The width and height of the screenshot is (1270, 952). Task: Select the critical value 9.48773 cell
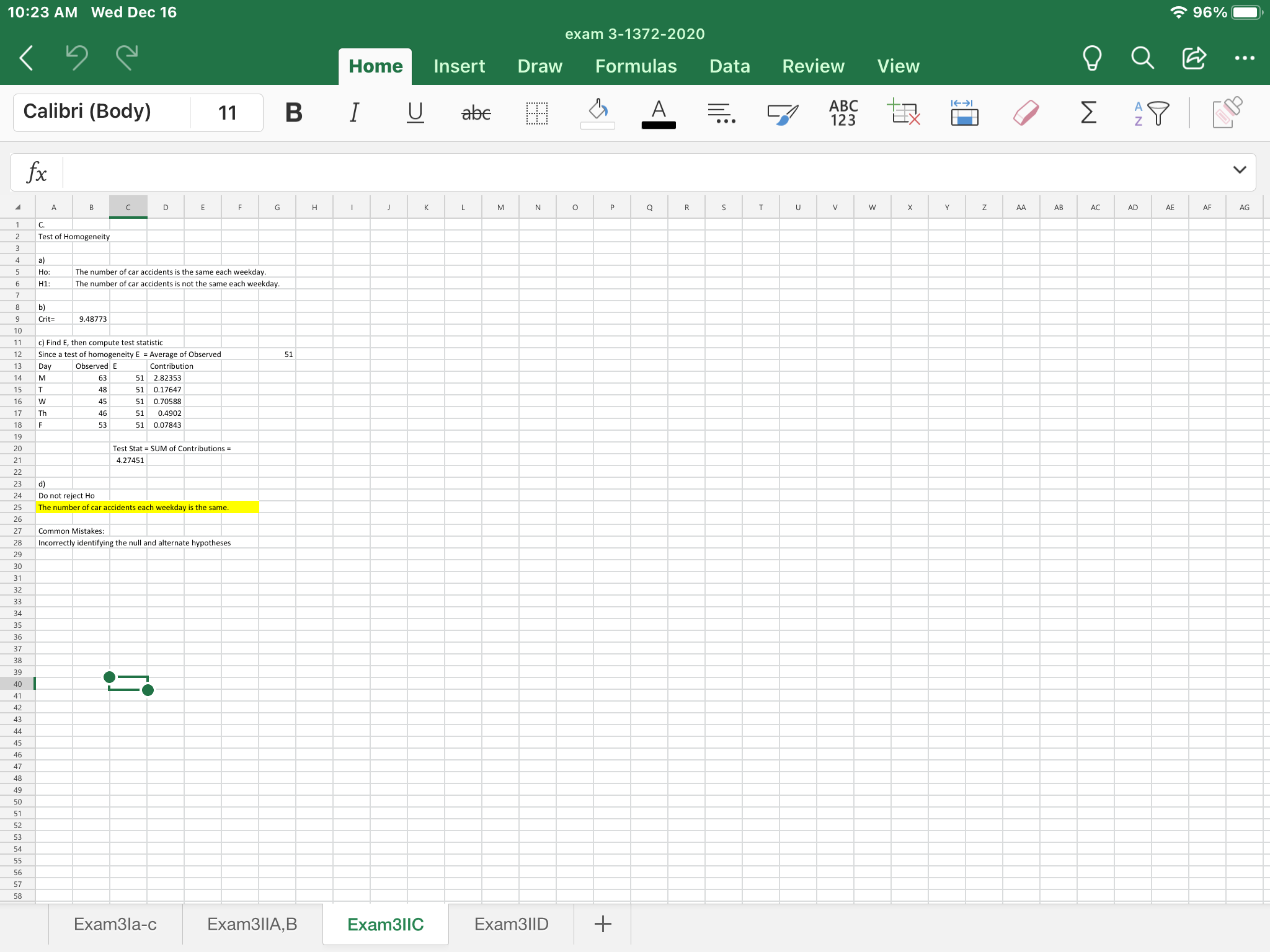91,319
